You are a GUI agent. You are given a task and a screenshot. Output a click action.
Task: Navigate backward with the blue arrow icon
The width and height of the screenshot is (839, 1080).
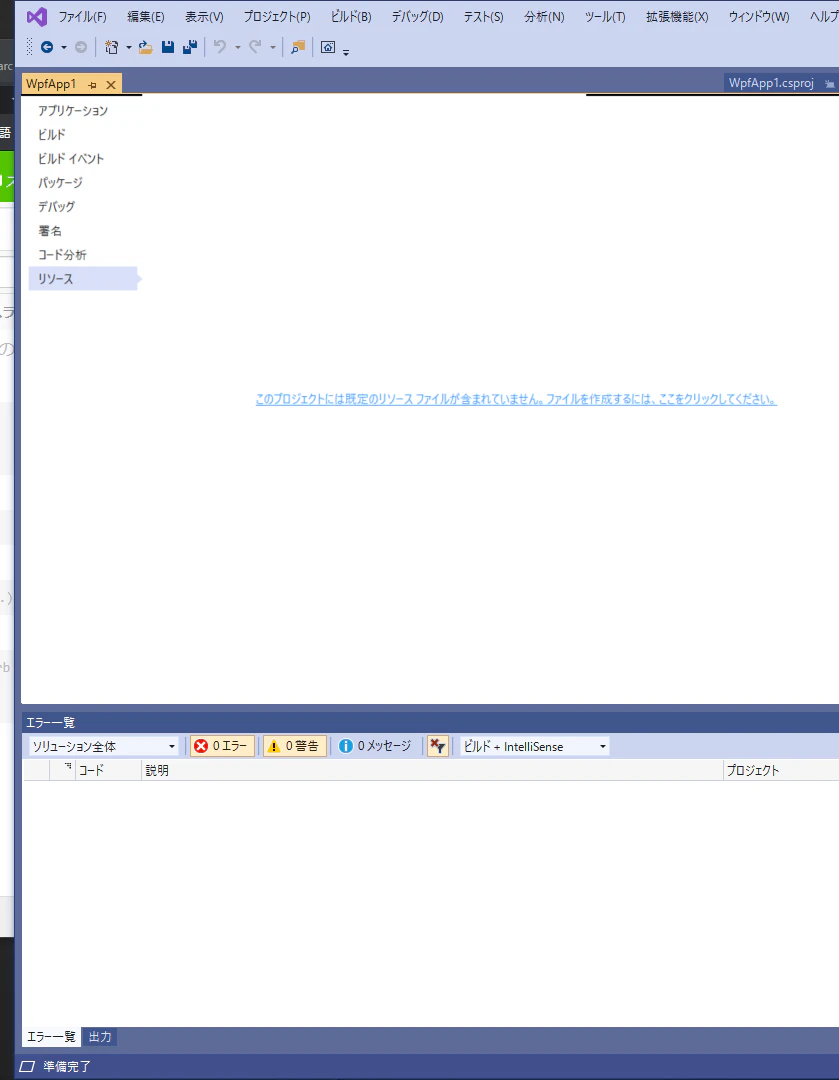47,47
